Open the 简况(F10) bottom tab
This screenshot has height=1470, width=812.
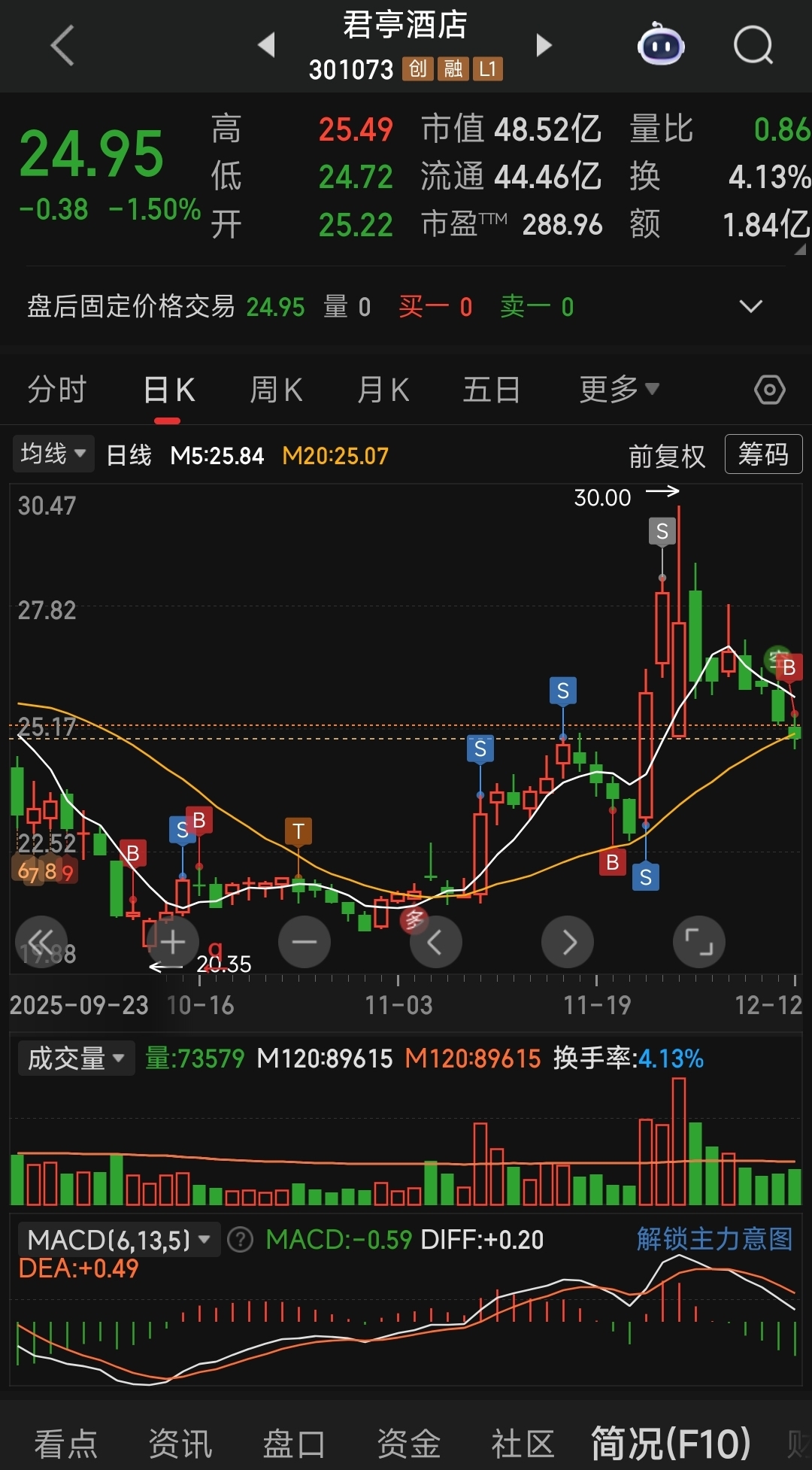click(671, 1444)
